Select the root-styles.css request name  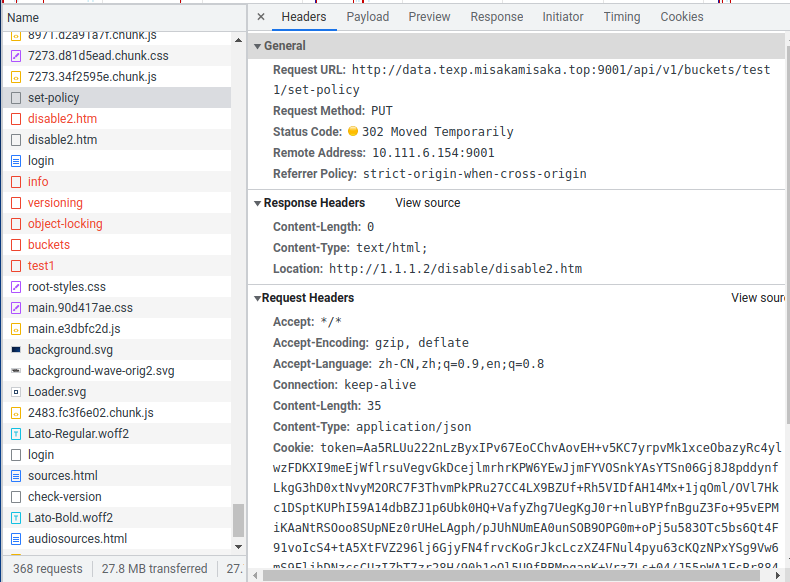coord(67,287)
